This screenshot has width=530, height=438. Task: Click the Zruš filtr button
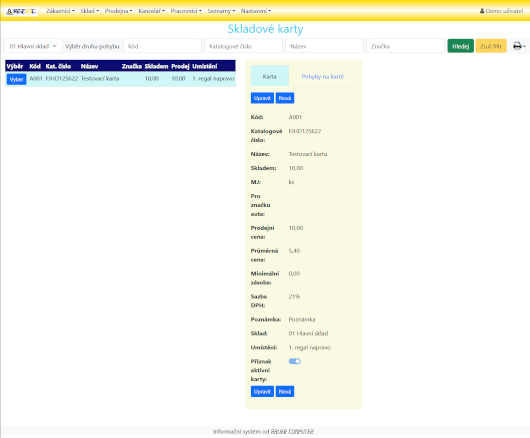[x=491, y=46]
